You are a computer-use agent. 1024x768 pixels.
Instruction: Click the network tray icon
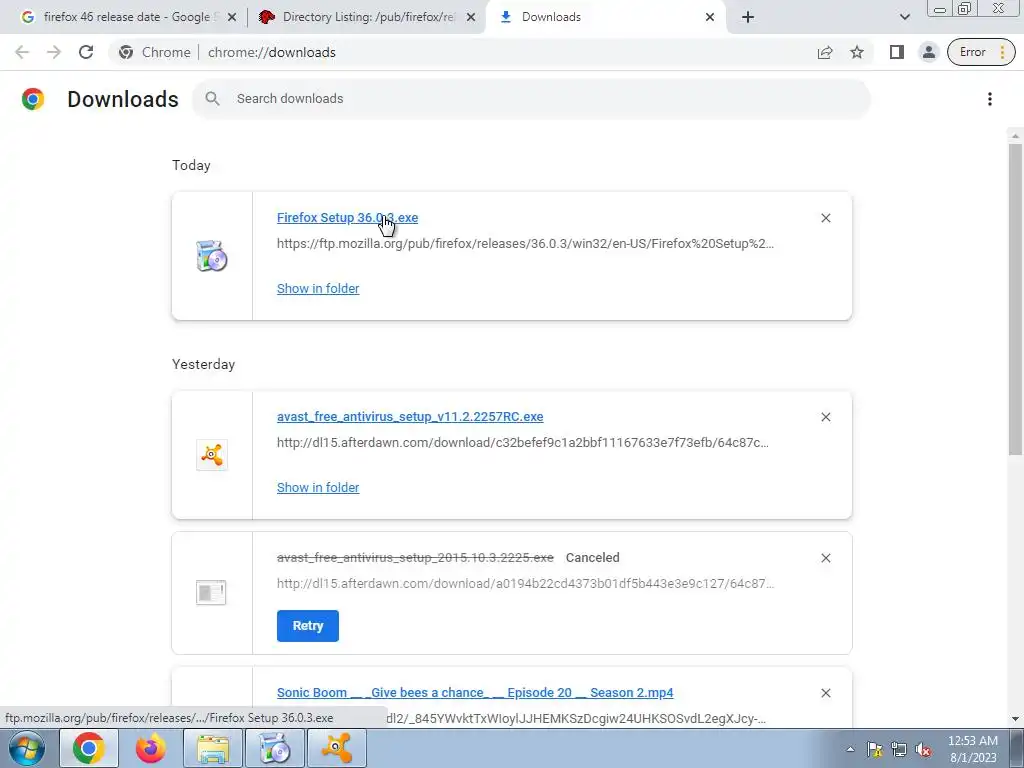click(x=899, y=750)
